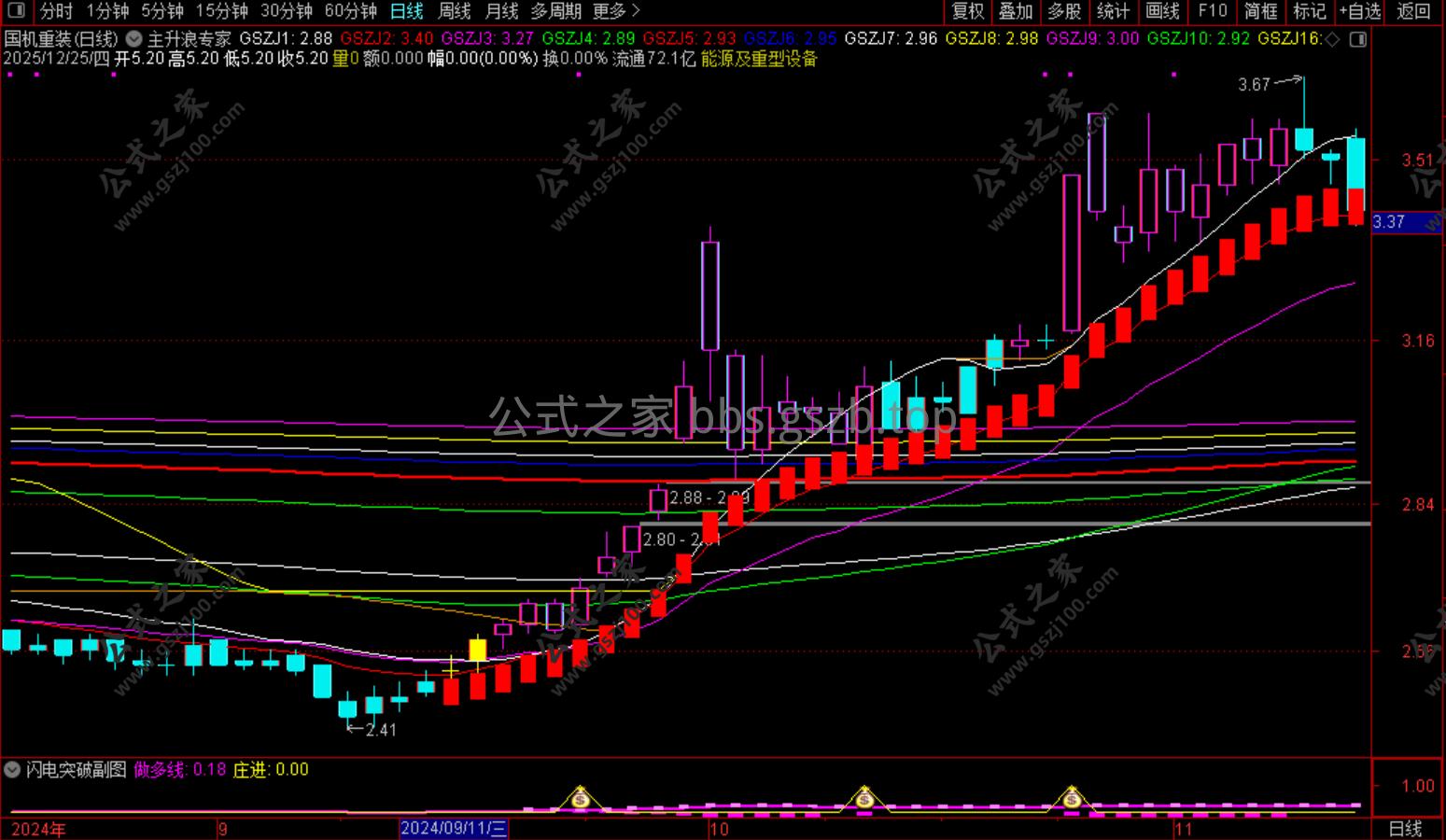Click the month 10 marker on time axis
Viewport: 1446px width, 840px height.
(718, 829)
